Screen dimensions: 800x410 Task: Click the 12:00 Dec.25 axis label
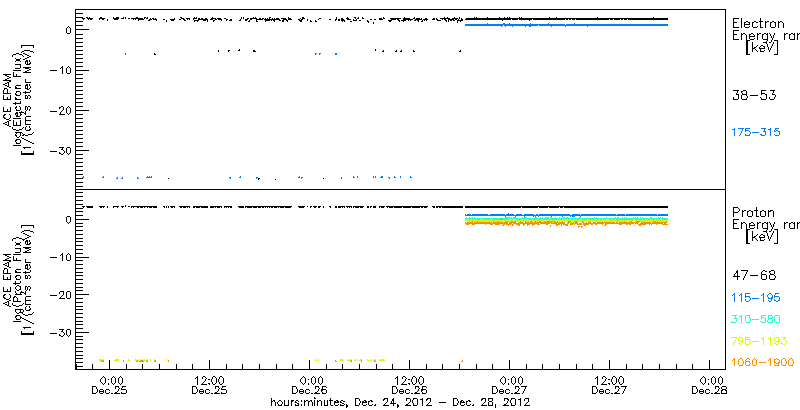209,386
